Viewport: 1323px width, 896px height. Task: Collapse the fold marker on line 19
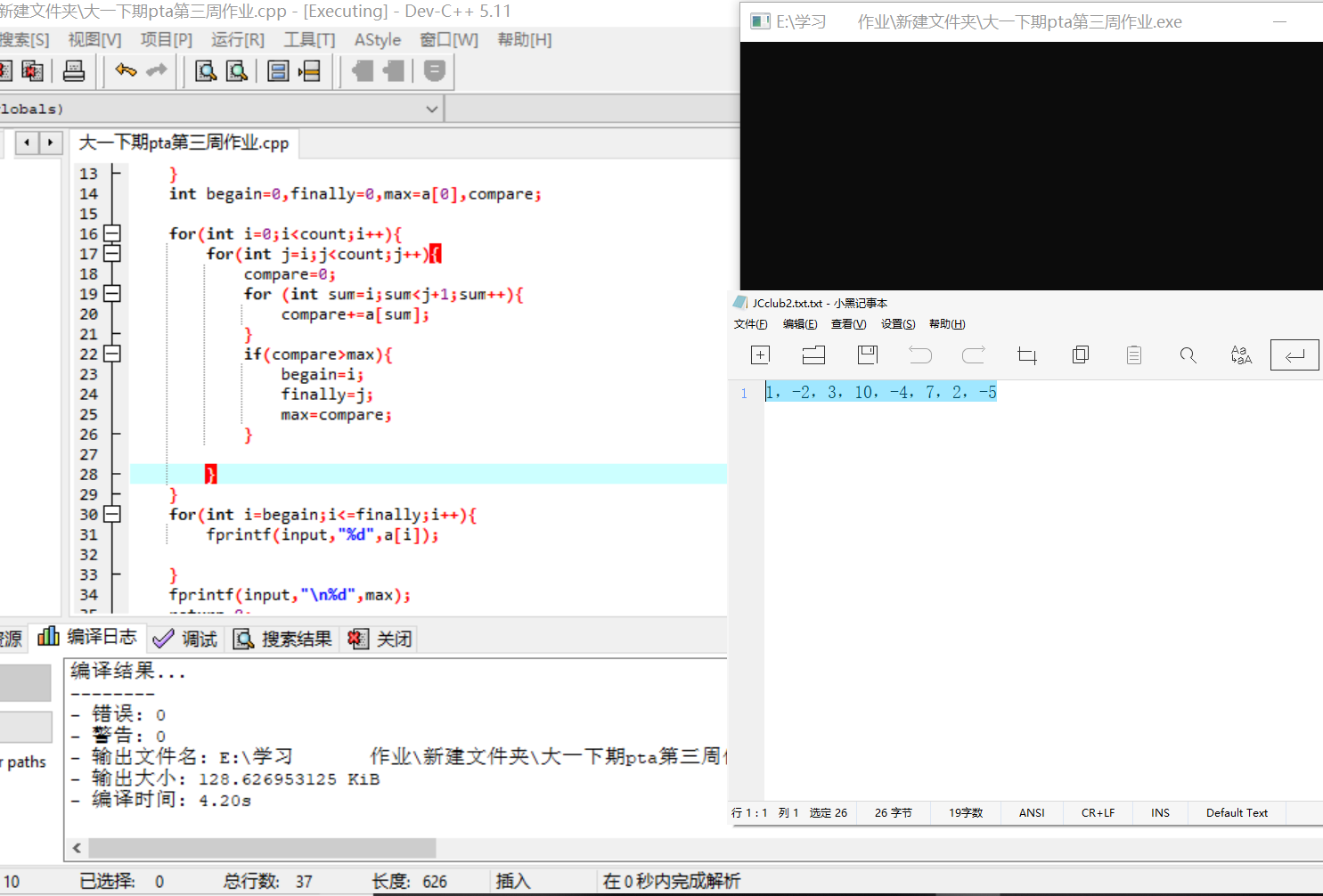point(111,294)
